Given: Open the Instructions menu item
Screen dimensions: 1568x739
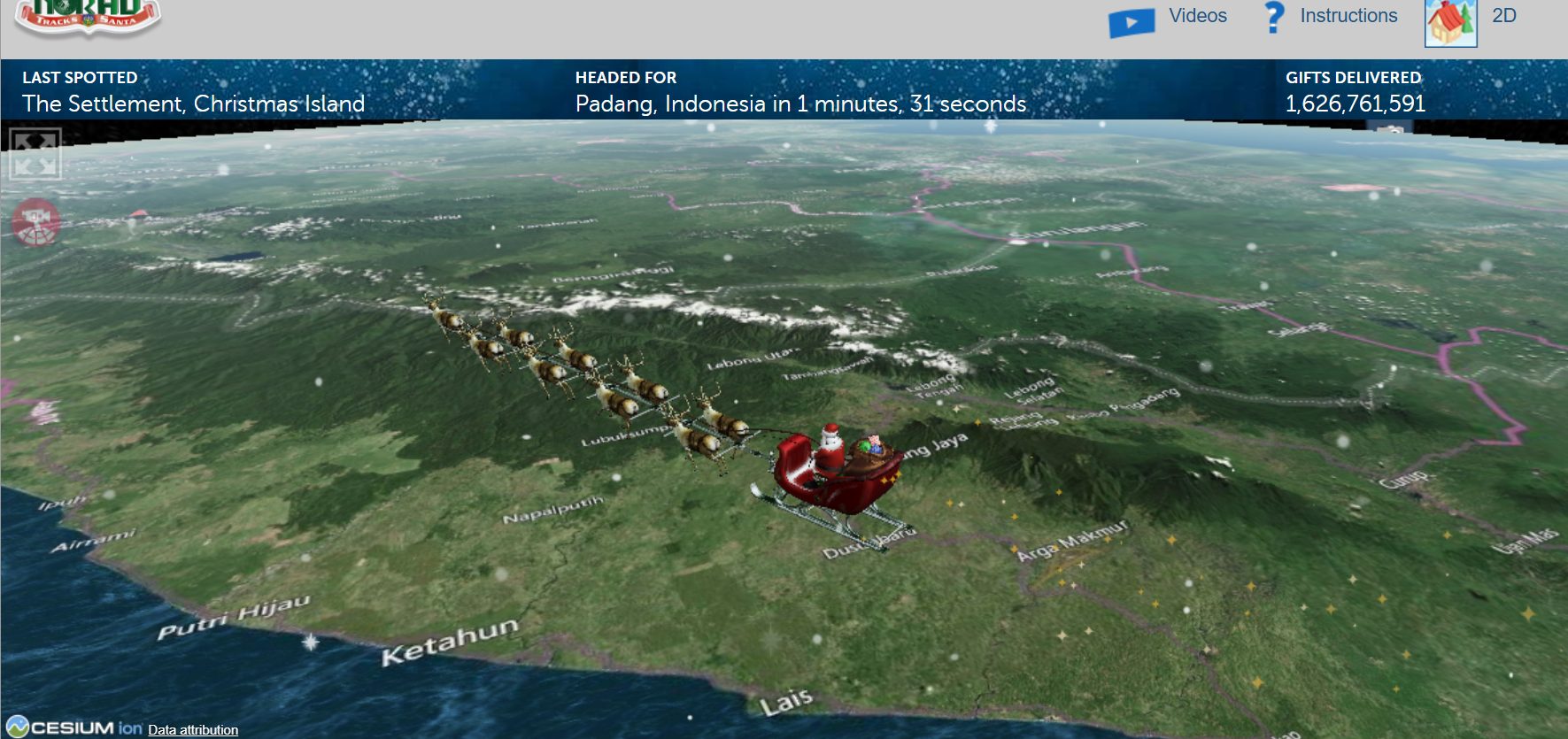Looking at the screenshot, I should [x=1348, y=16].
